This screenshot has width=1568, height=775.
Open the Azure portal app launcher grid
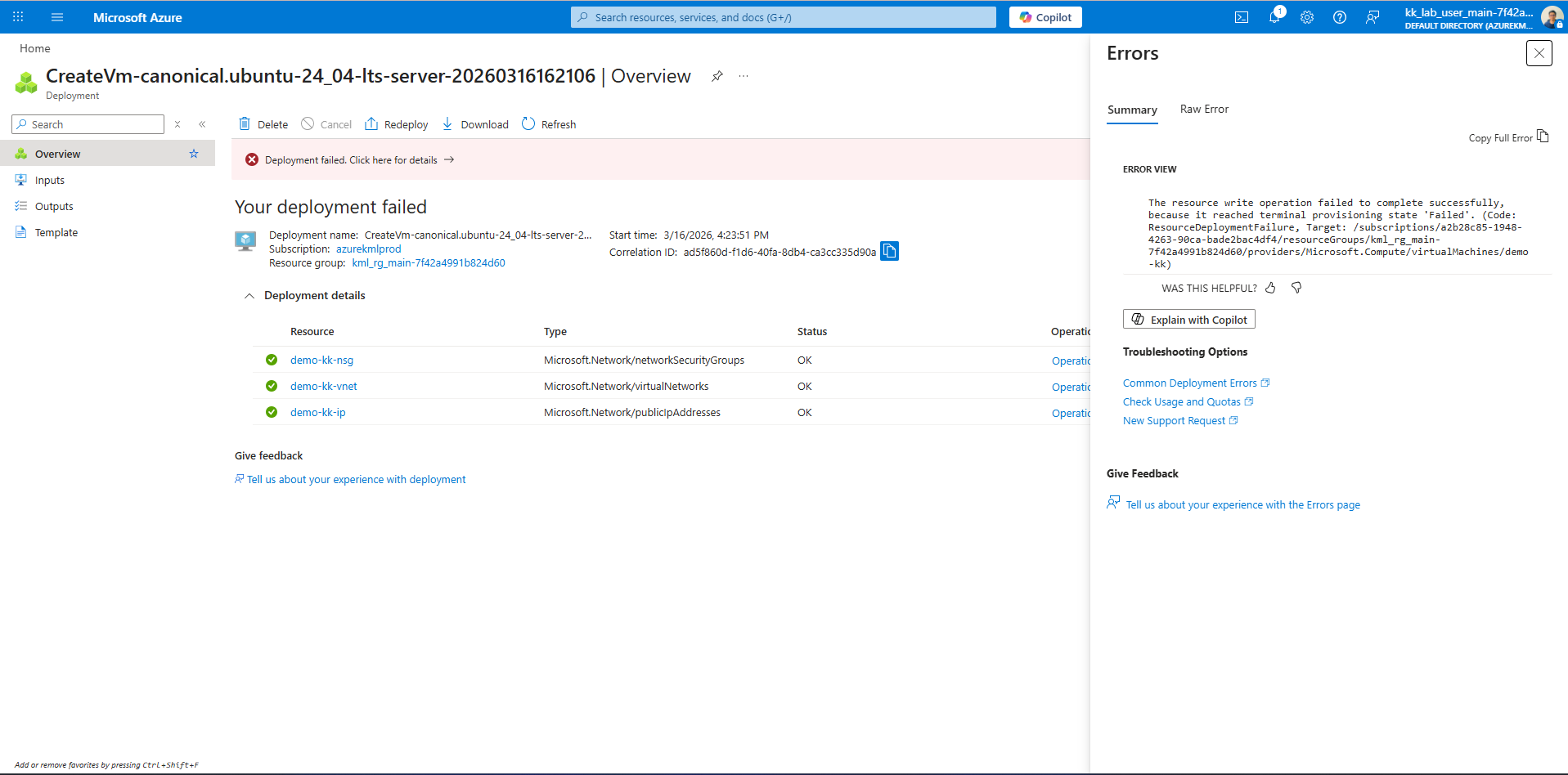click(x=18, y=17)
